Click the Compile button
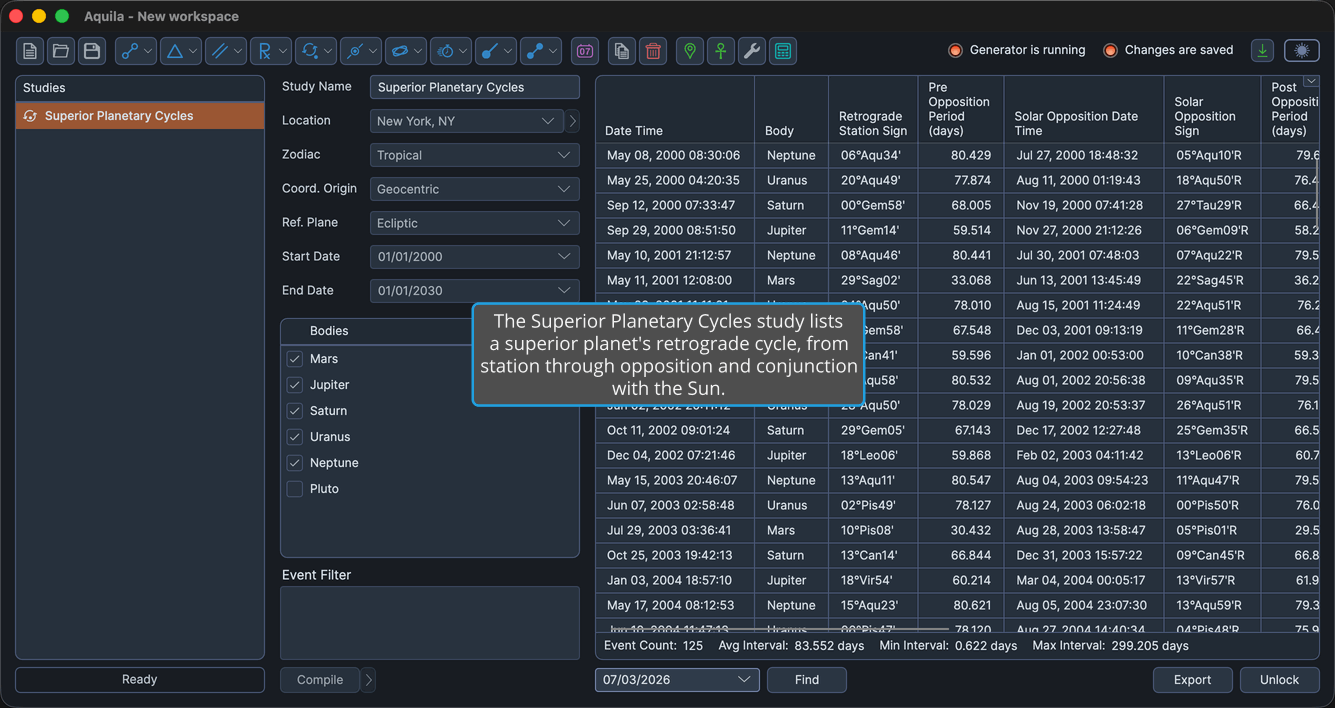 [x=320, y=680]
